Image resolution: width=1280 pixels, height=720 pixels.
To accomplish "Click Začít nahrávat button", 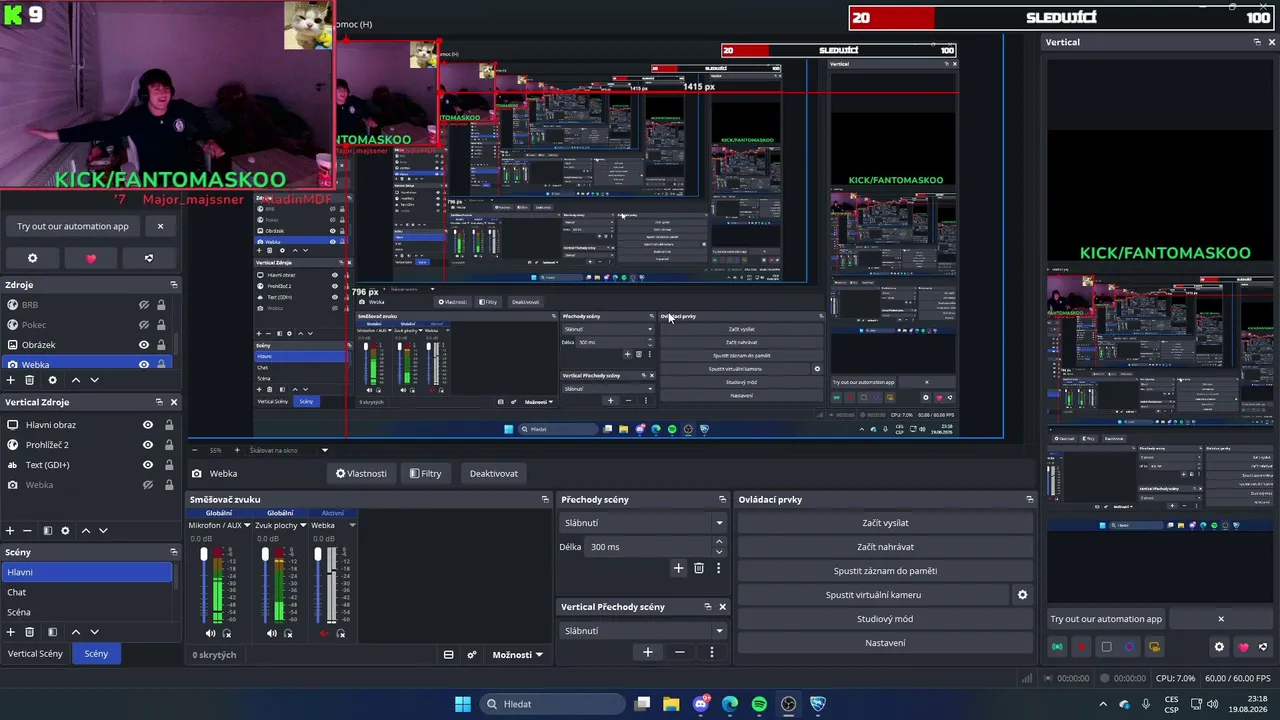I will 885,547.
